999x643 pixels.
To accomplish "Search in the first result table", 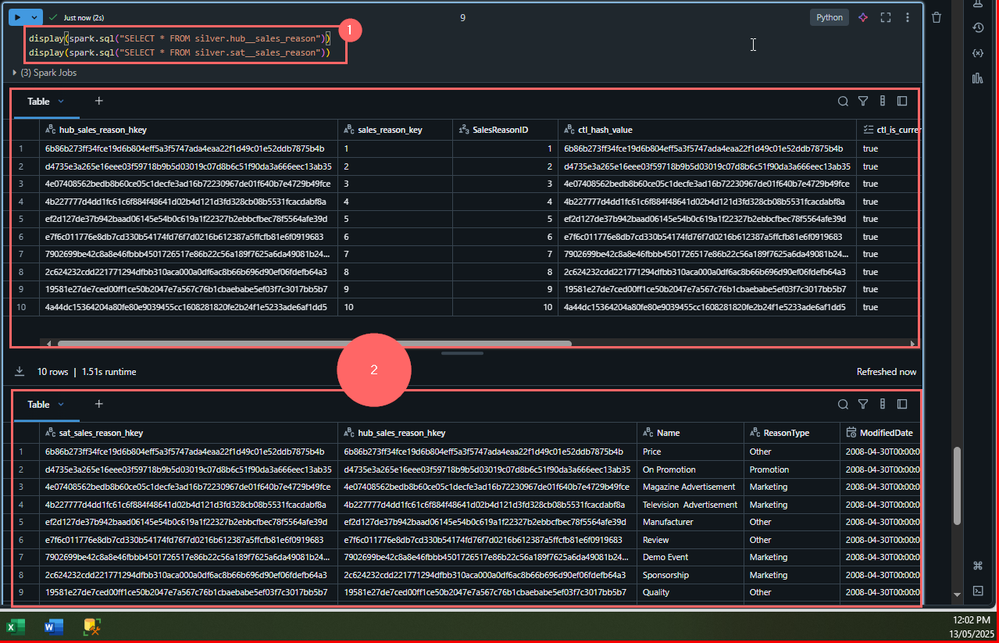I will (843, 101).
